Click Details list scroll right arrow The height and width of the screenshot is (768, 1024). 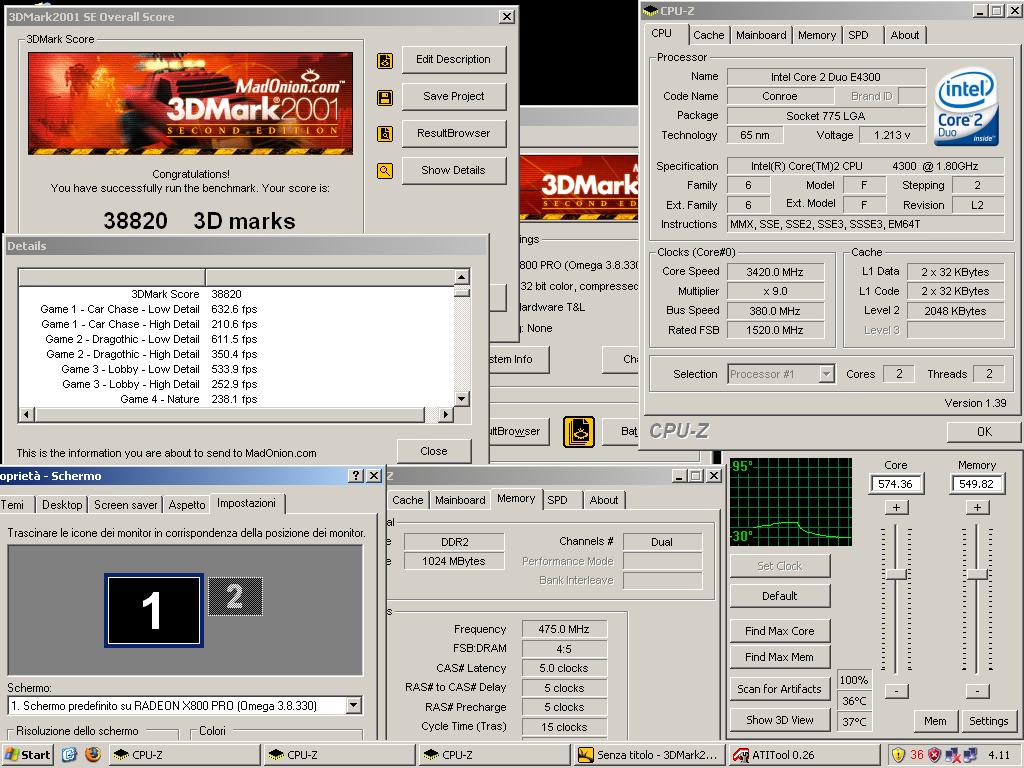[x=445, y=414]
